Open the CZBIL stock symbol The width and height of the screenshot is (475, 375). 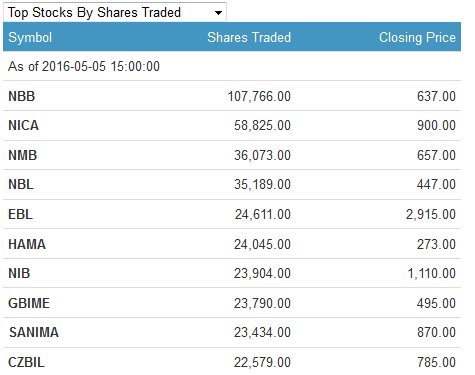[26, 362]
